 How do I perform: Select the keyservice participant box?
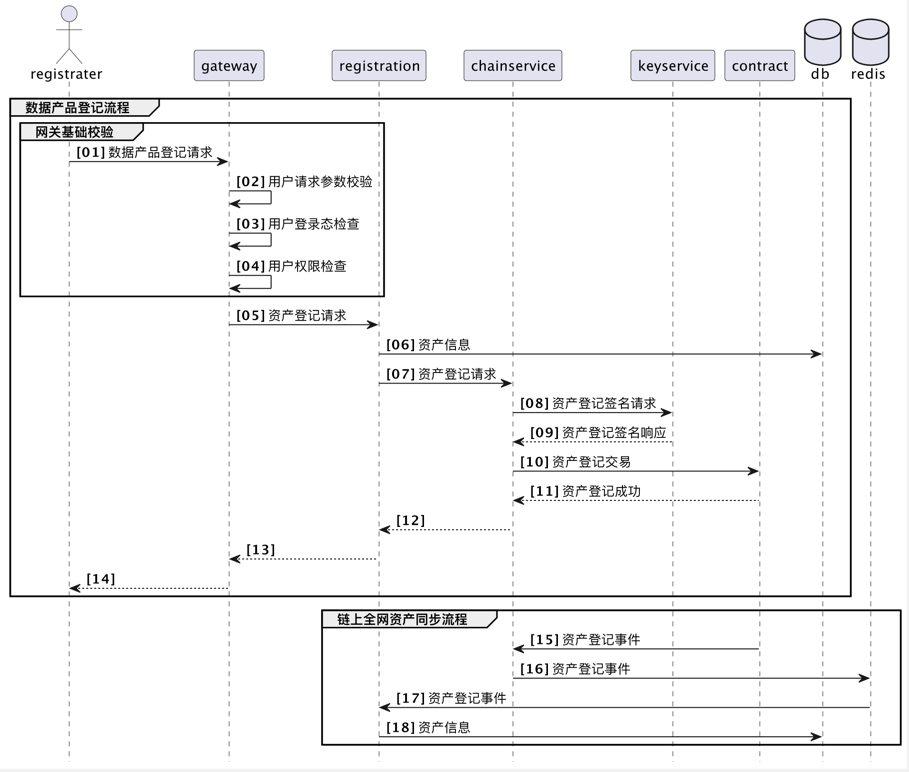[x=673, y=66]
